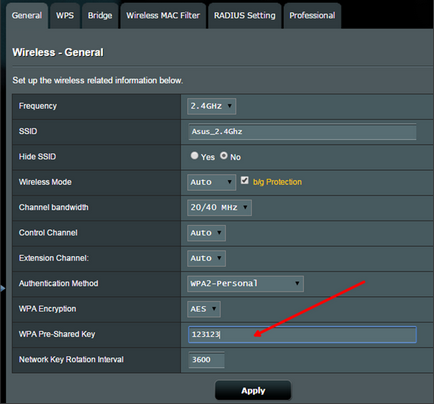
Task: Click the Hide SSID label
Action: click(x=37, y=157)
